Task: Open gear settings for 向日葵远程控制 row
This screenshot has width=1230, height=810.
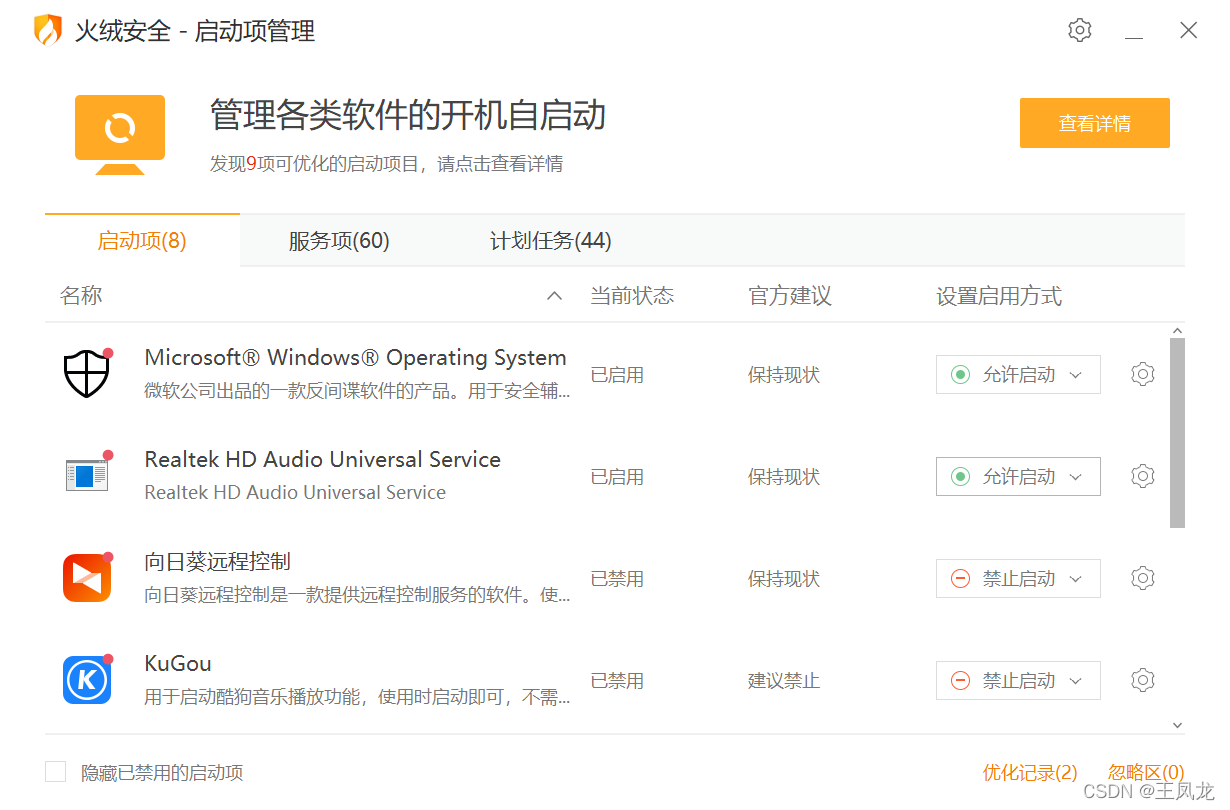Action: click(1143, 578)
